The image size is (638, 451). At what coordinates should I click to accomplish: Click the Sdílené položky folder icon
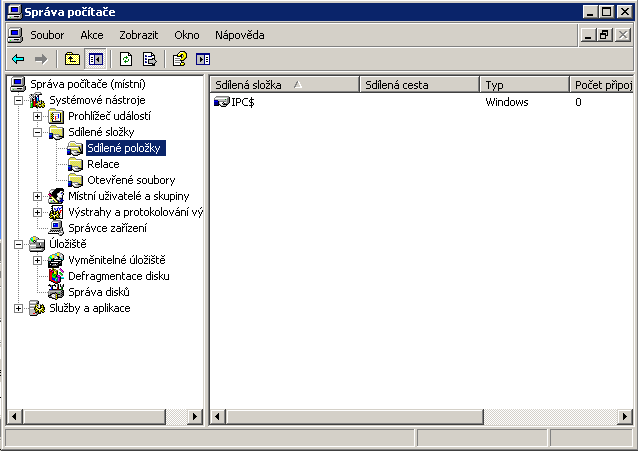tap(75, 148)
